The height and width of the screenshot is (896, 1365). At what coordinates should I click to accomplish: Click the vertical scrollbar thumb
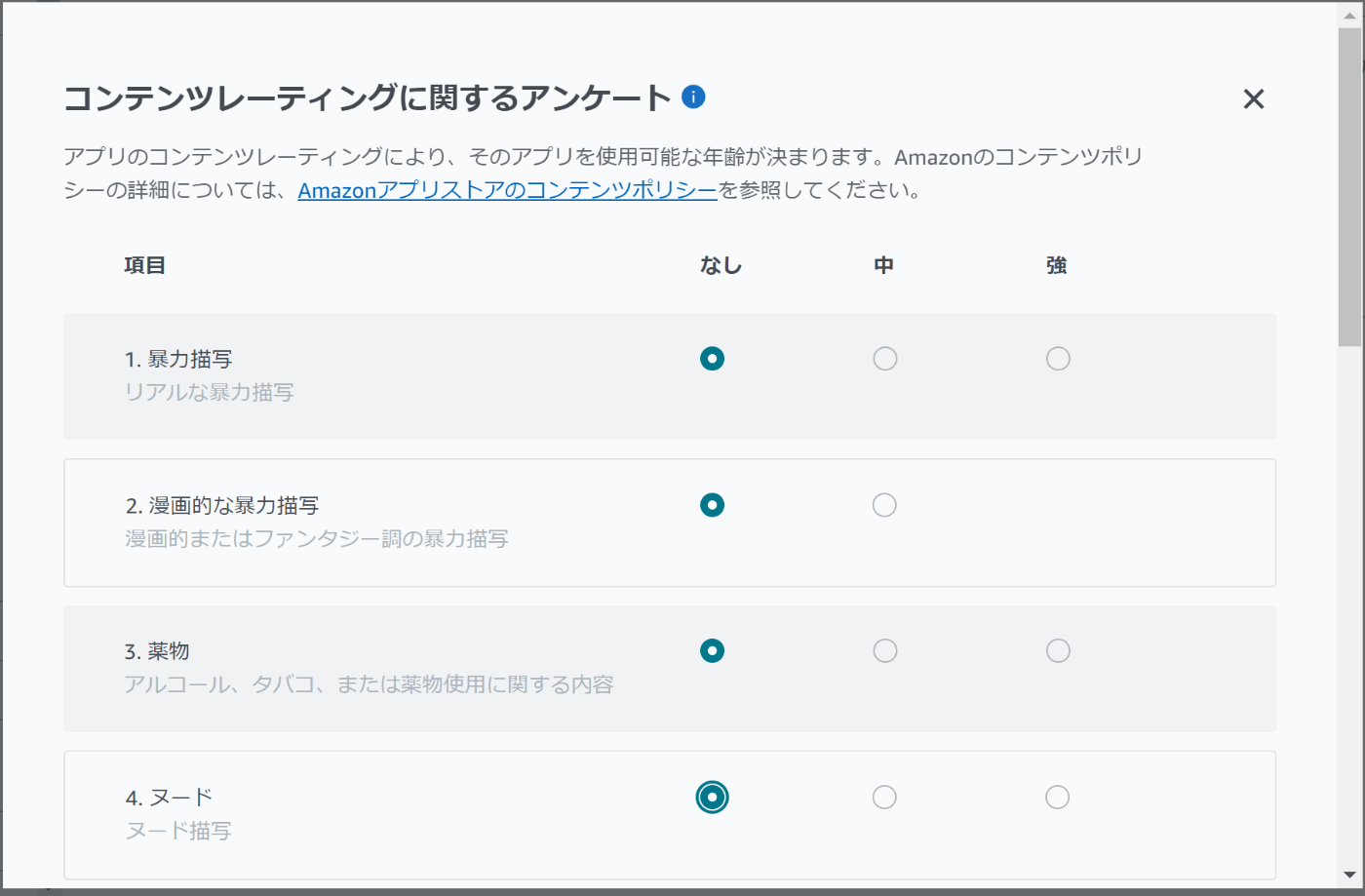click(1349, 185)
